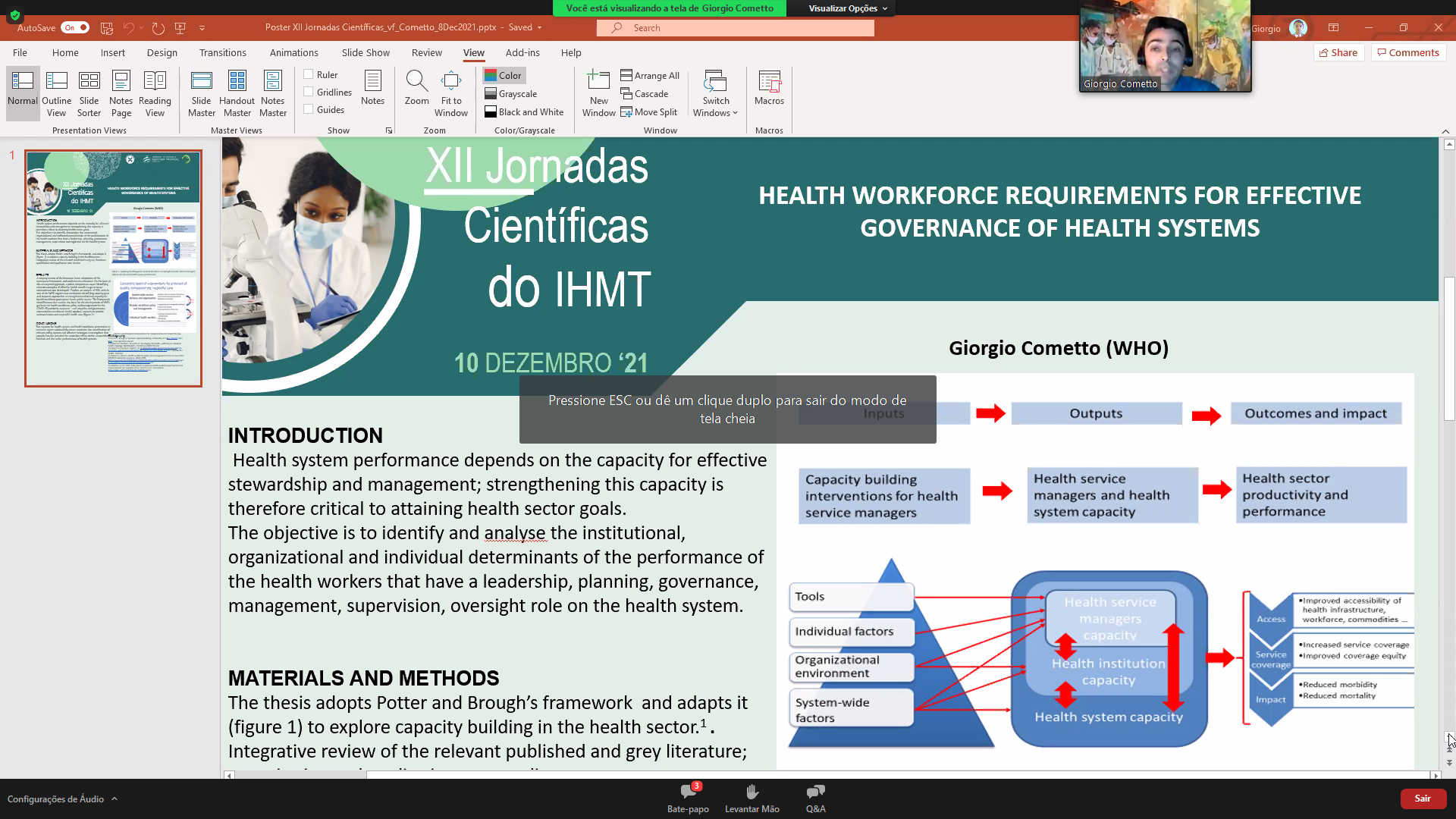Image resolution: width=1456 pixels, height=819 pixels.
Task: Click the red Sair button
Action: click(1422, 799)
